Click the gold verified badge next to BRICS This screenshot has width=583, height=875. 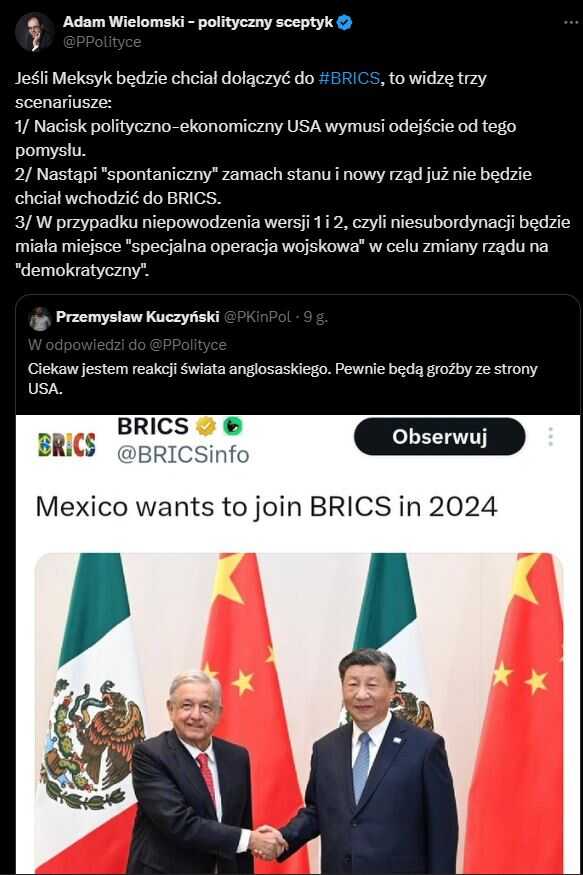(x=206, y=426)
